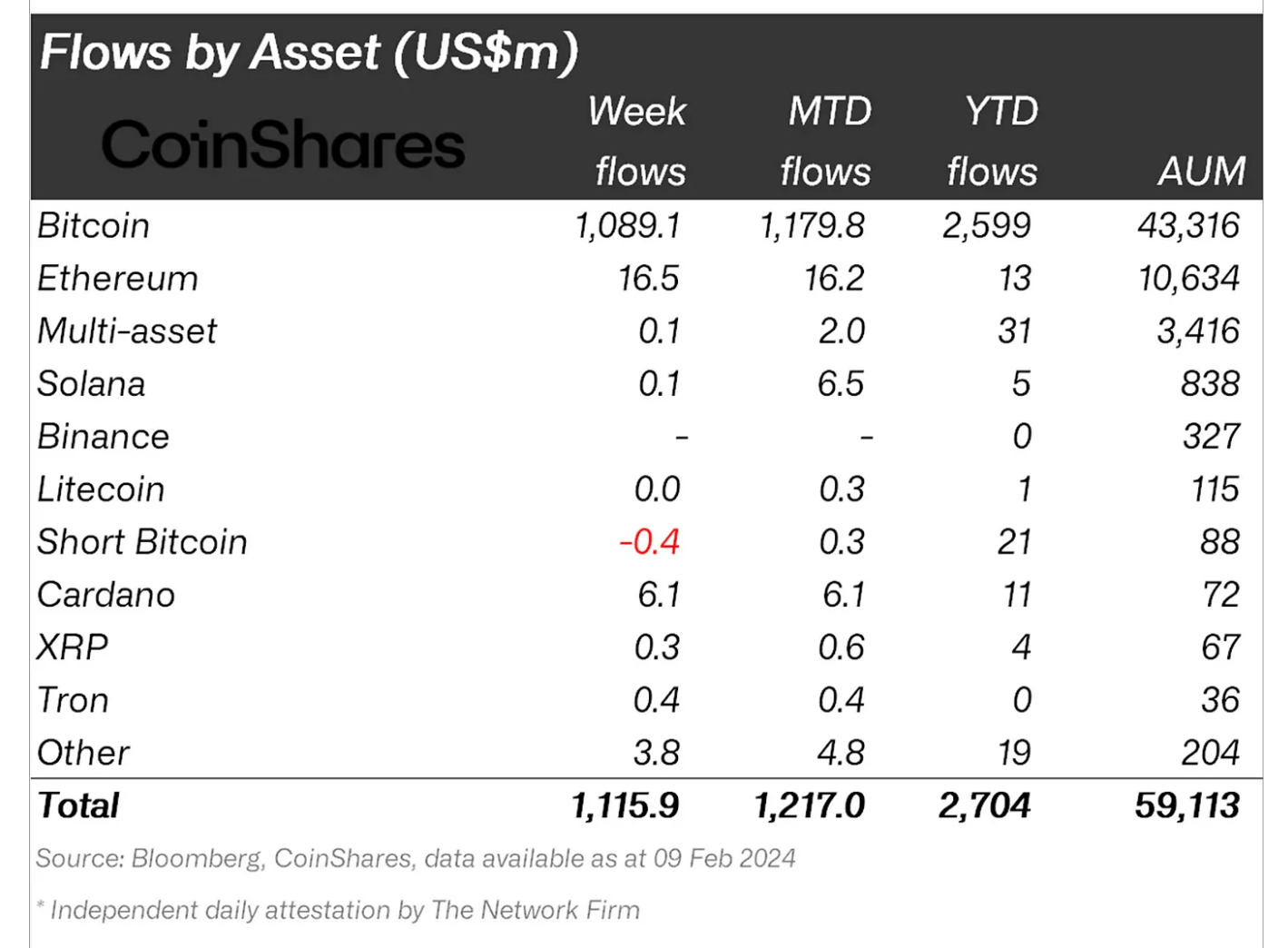Select the Multi-asset row label
Screen dimensions: 1288x948
tap(127, 331)
